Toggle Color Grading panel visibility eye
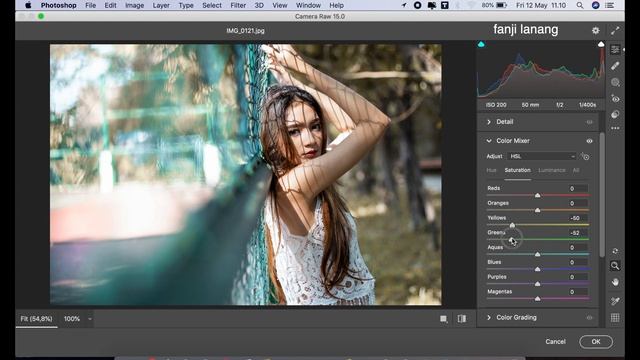The image size is (640, 360). pos(589,318)
